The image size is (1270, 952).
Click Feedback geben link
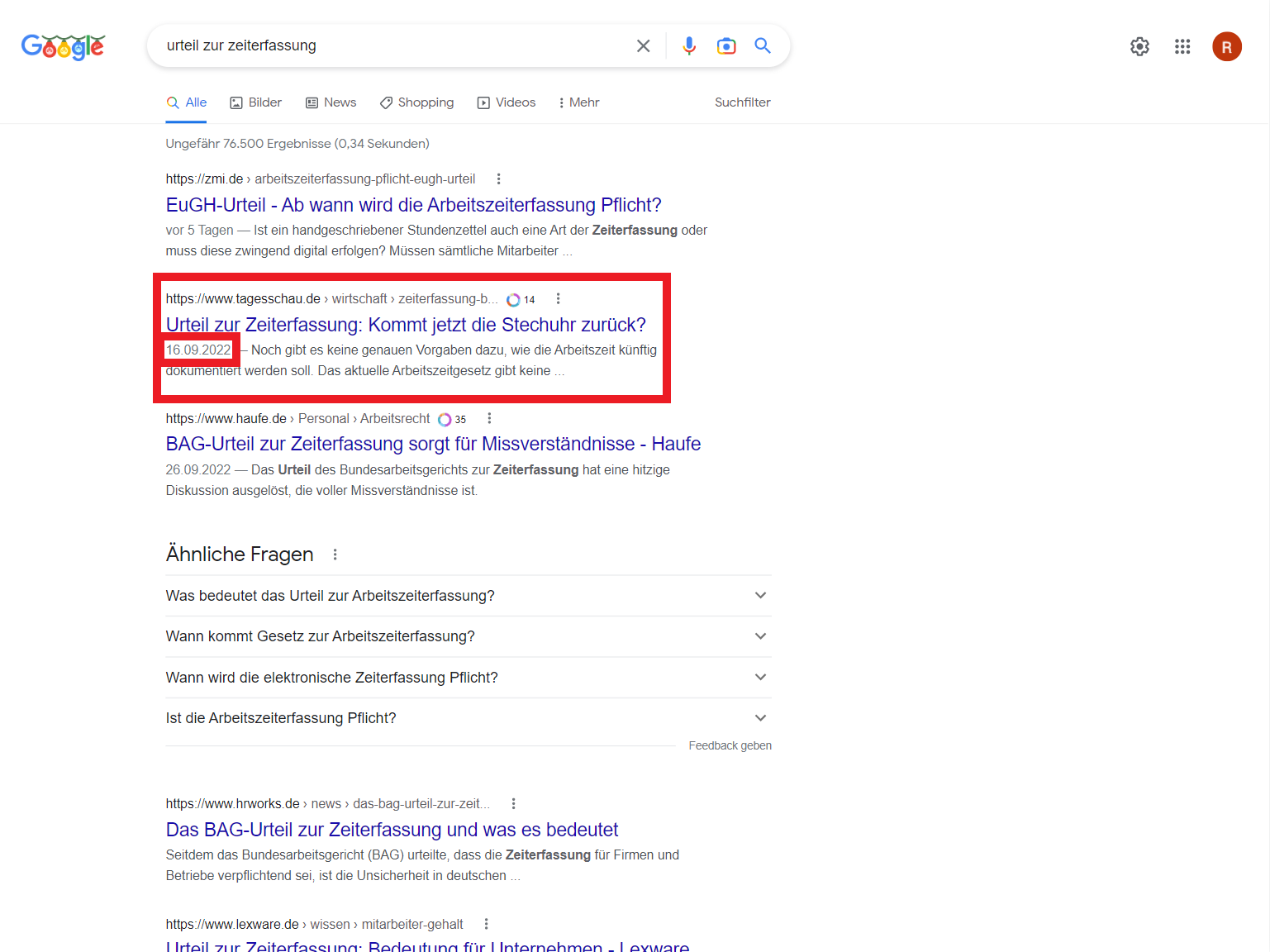pyautogui.click(x=730, y=745)
